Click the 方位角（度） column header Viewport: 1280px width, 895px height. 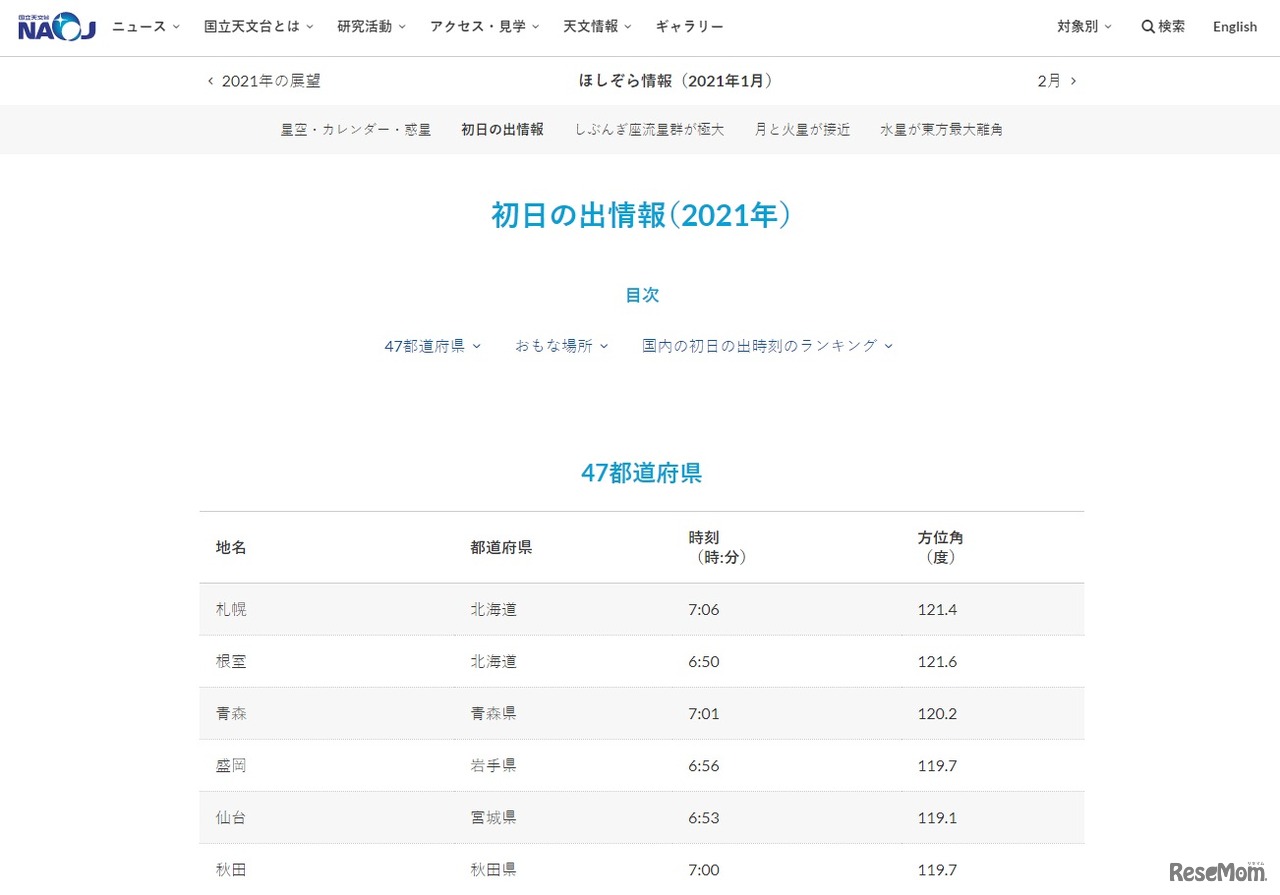(941, 548)
